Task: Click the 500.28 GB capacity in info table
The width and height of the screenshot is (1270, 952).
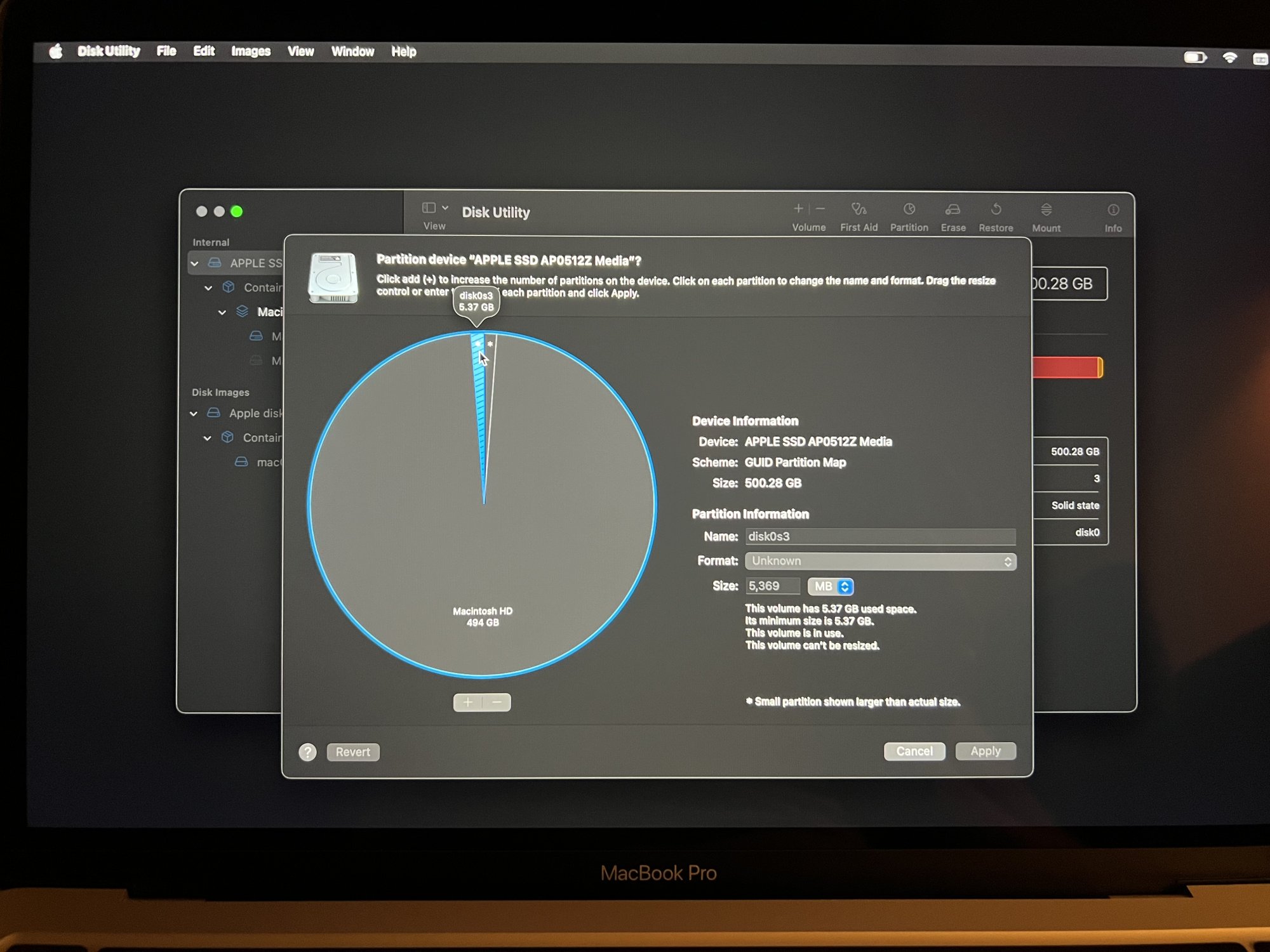Action: click(x=1074, y=452)
